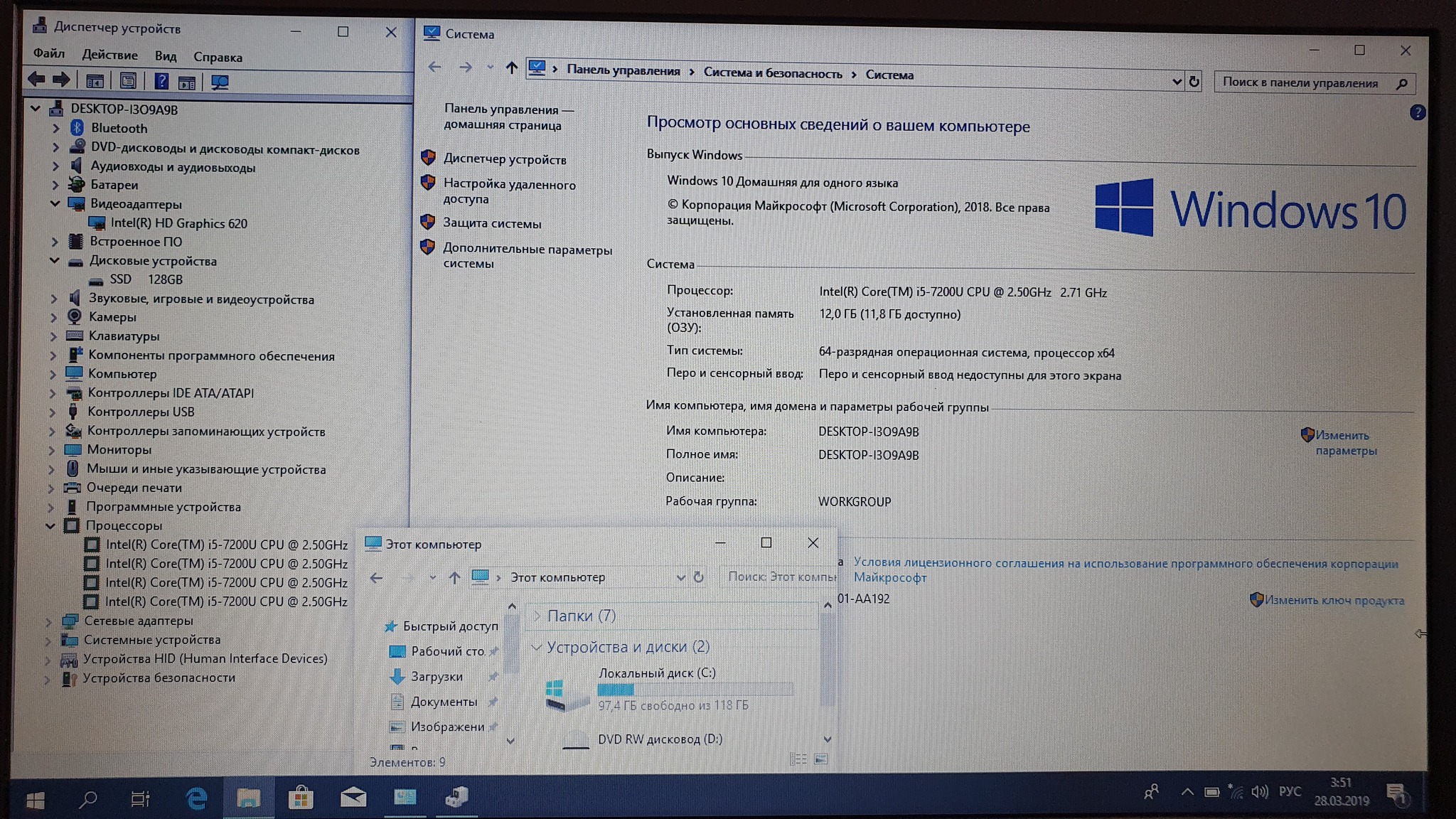Open Microsoft Store from the taskbar
Image resolution: width=1456 pixels, height=819 pixels.
pos(301,798)
